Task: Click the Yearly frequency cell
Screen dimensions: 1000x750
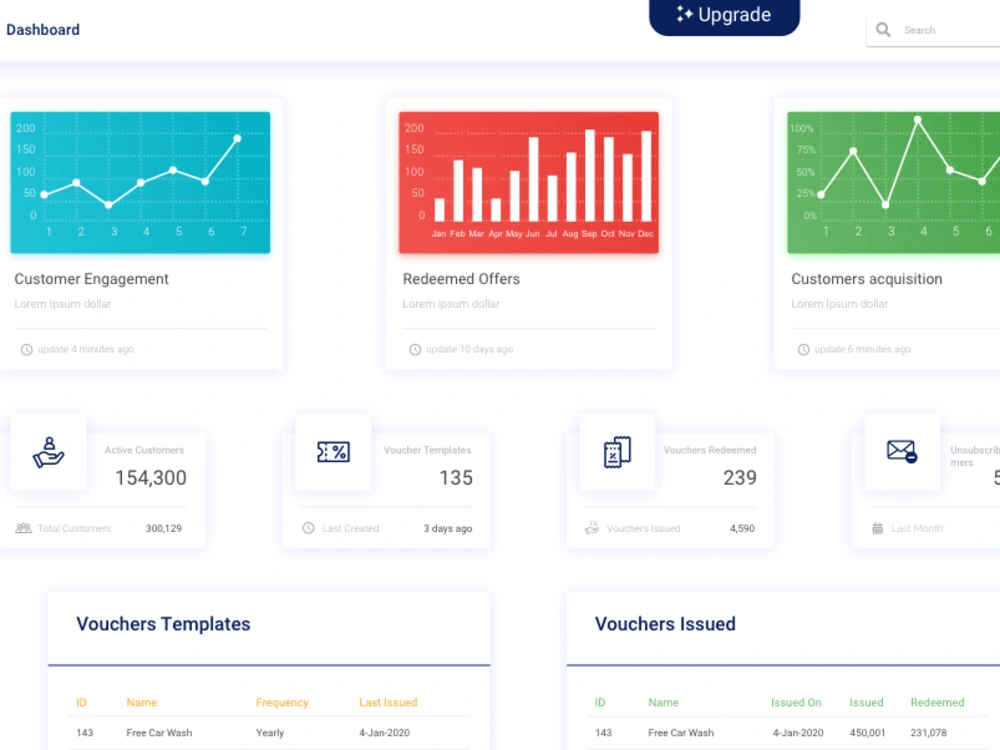Action: pyautogui.click(x=270, y=733)
